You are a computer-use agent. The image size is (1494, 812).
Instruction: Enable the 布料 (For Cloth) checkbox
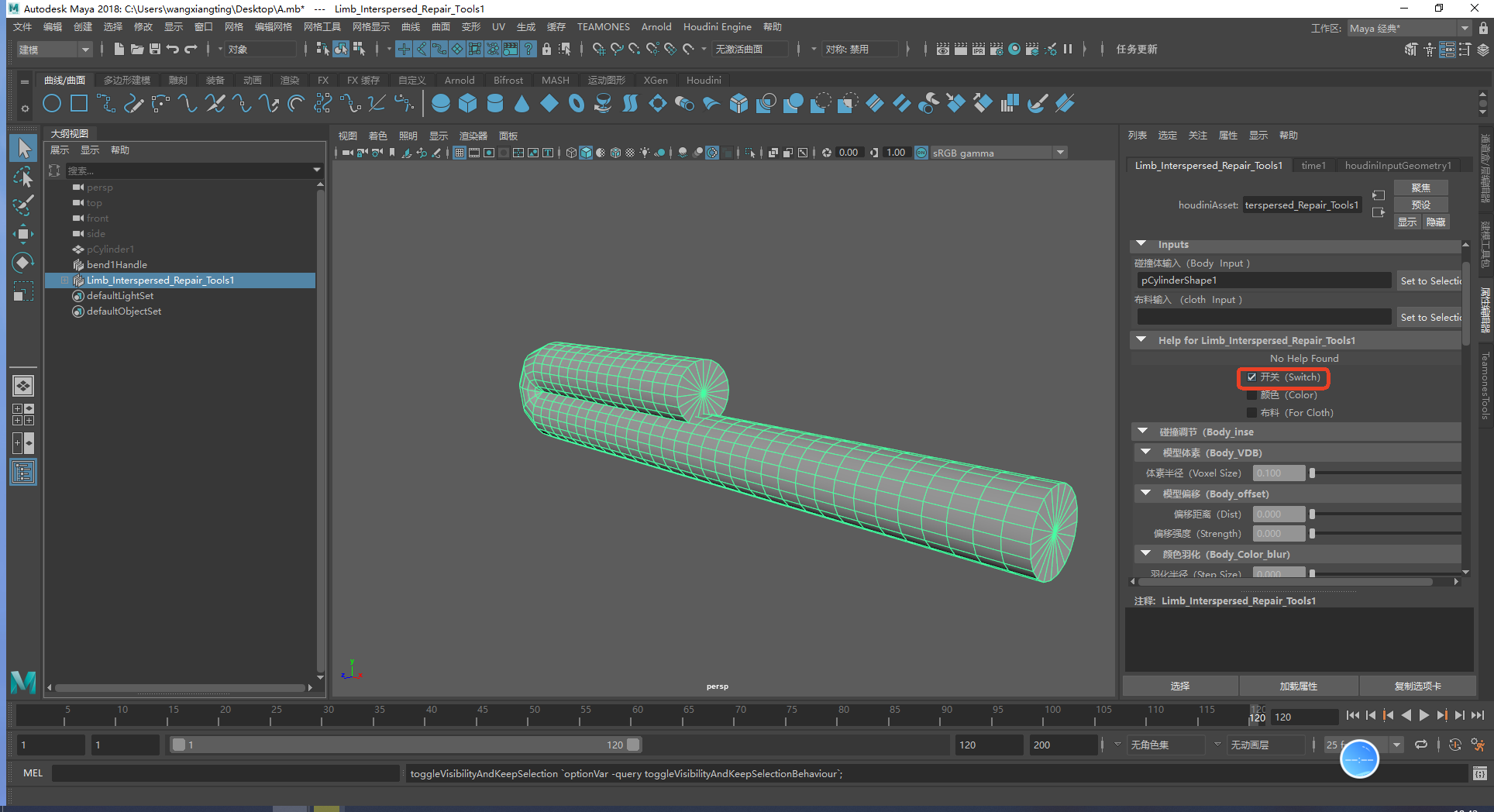pos(1251,413)
